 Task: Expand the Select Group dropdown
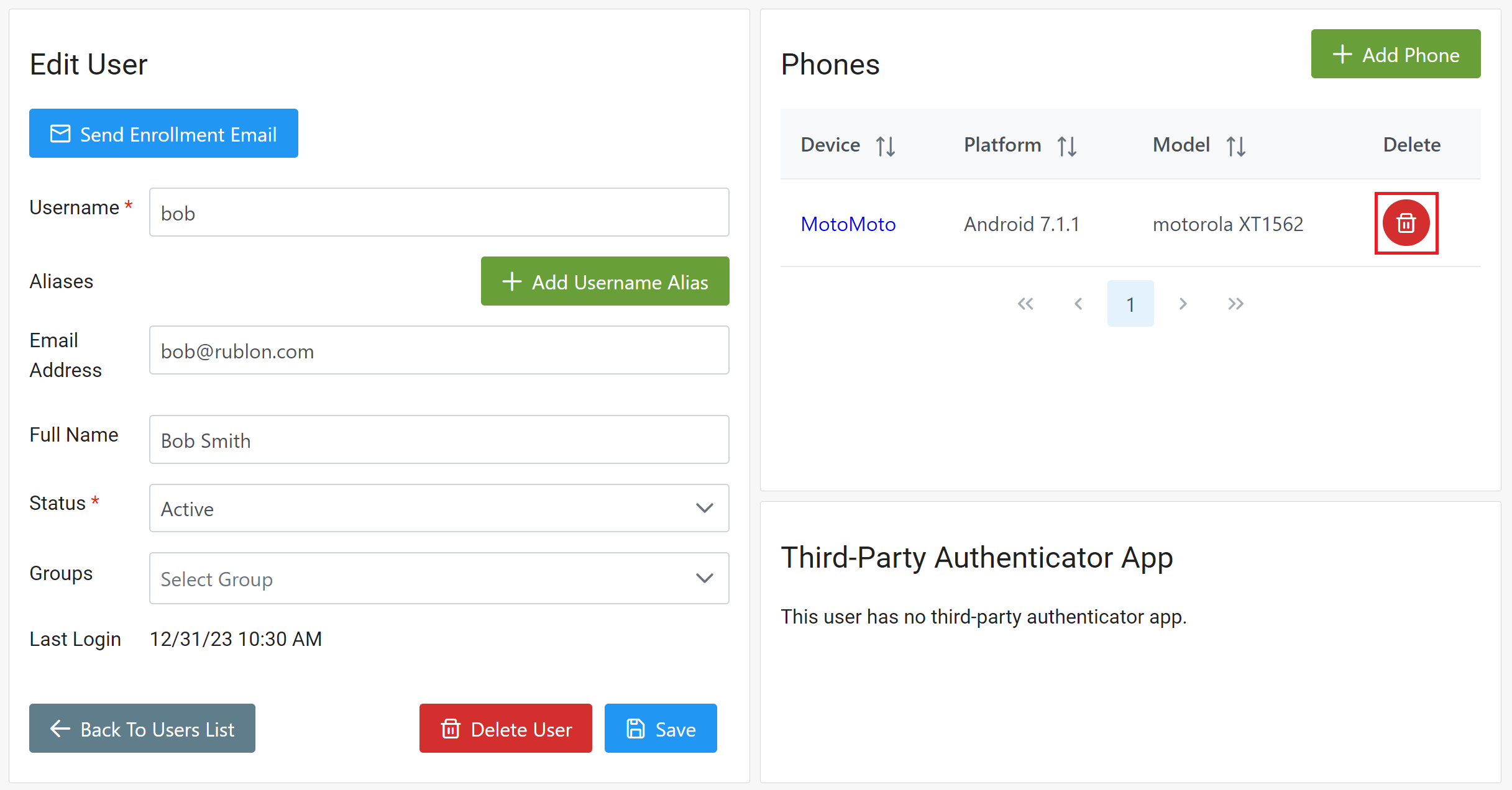click(439, 578)
